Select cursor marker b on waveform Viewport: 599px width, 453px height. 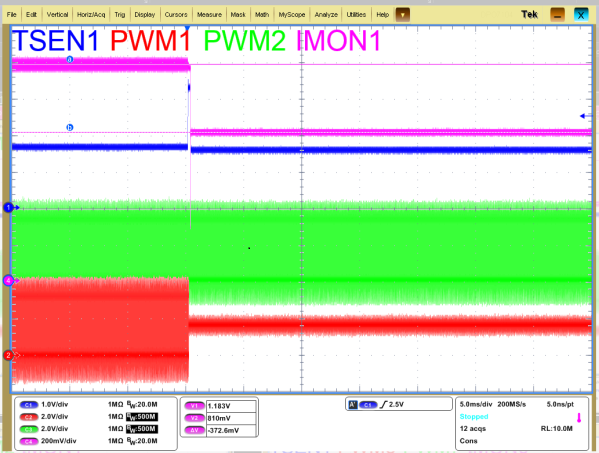pos(70,127)
